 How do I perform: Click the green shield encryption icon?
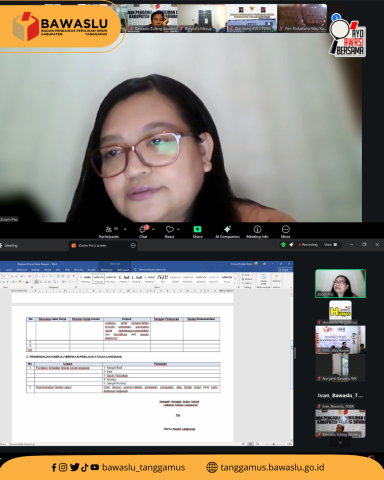(x=283, y=245)
